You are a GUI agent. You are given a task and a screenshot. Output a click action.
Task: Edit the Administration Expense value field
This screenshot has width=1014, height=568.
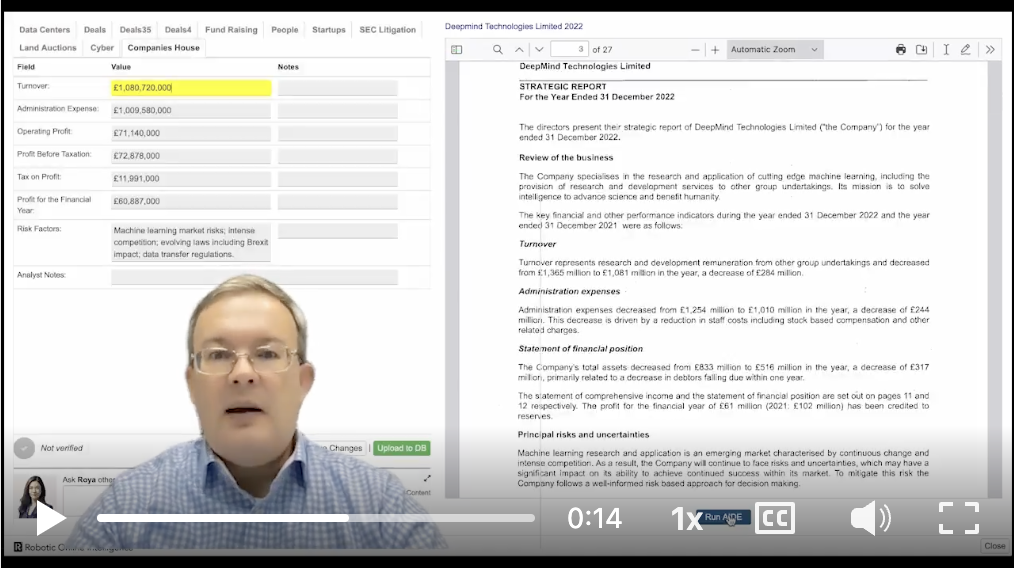pyautogui.click(x=191, y=111)
